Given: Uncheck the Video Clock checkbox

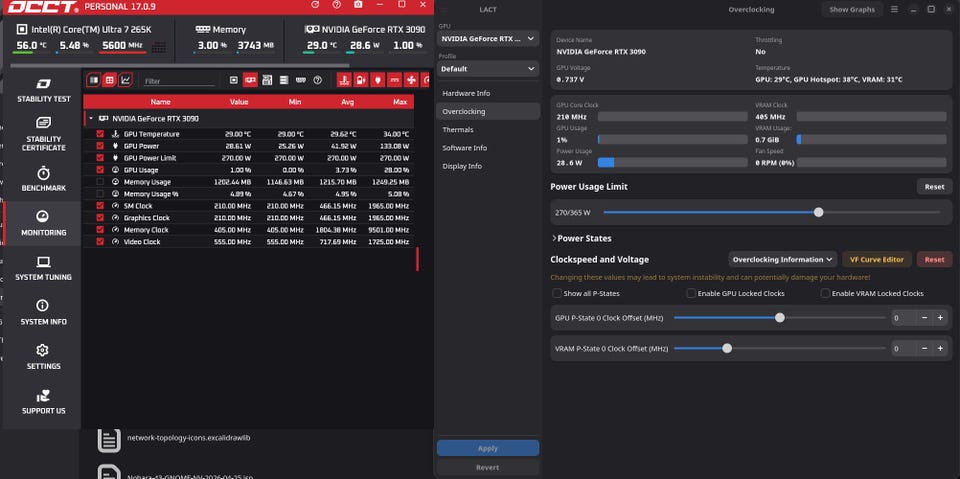Looking at the screenshot, I should pos(100,242).
